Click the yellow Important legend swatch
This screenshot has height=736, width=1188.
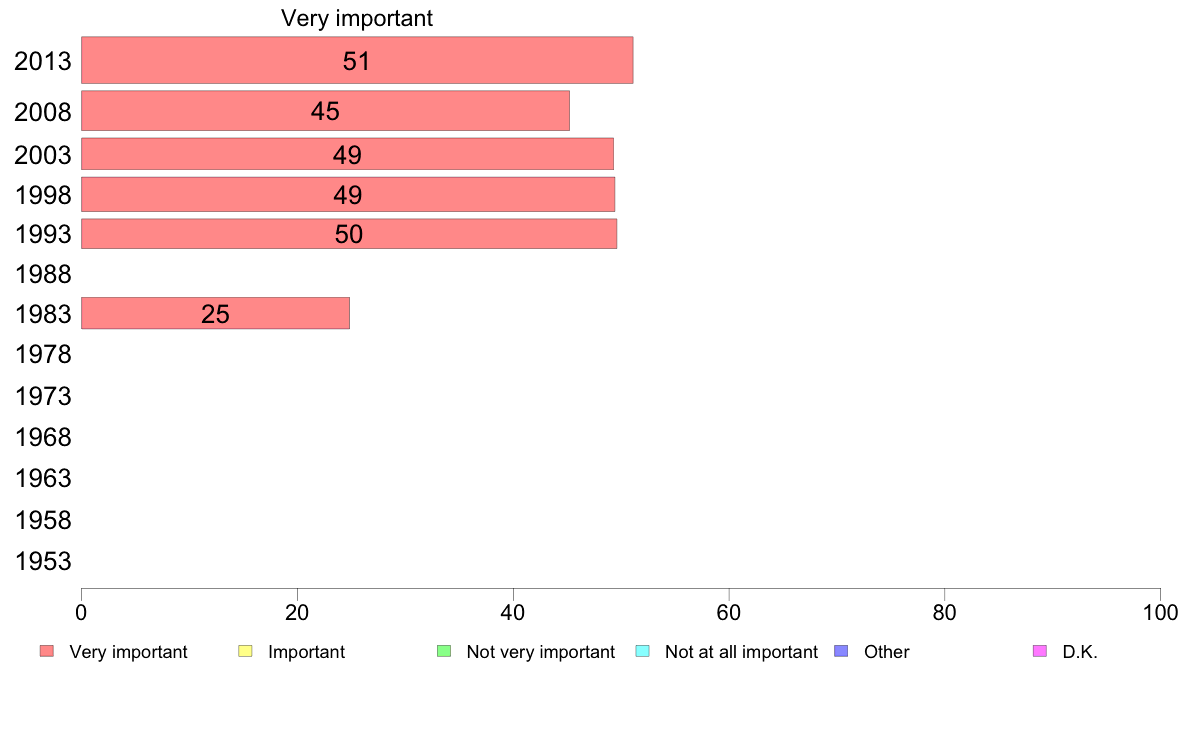245,651
